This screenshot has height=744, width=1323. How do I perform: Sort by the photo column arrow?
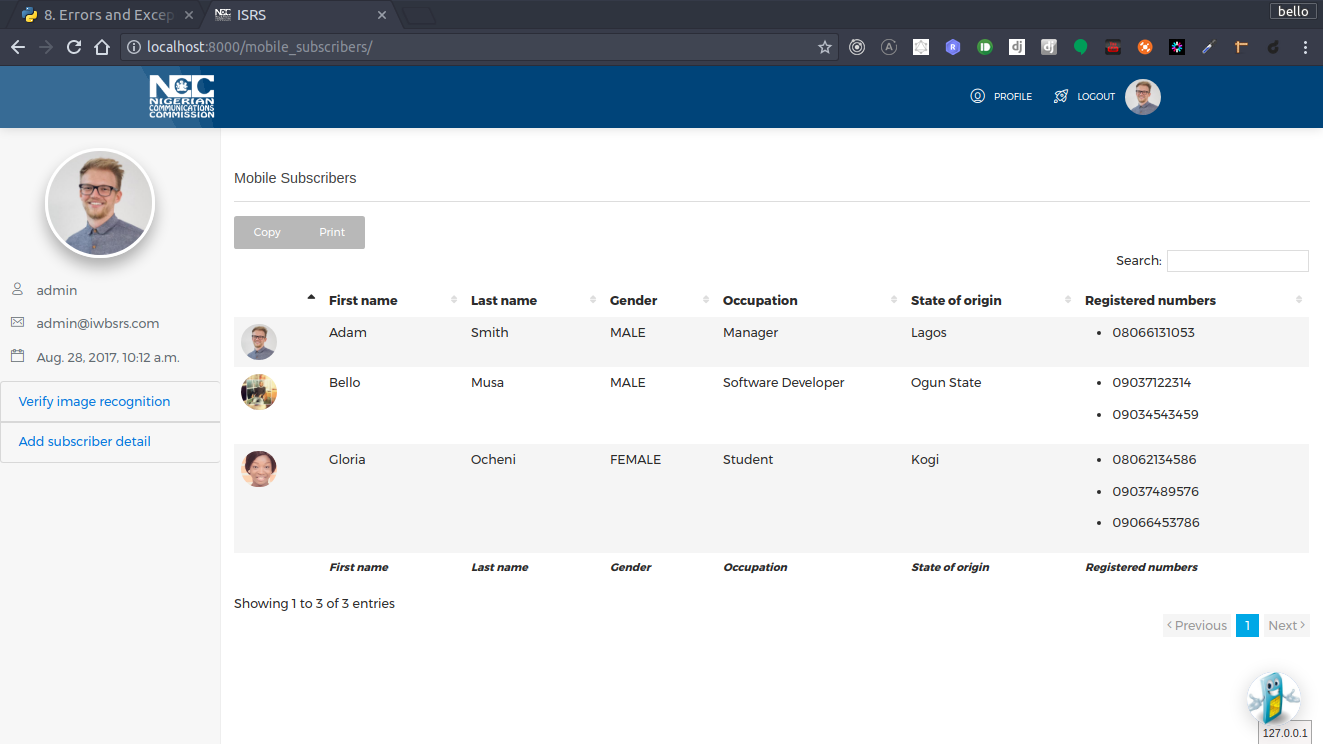click(311, 297)
